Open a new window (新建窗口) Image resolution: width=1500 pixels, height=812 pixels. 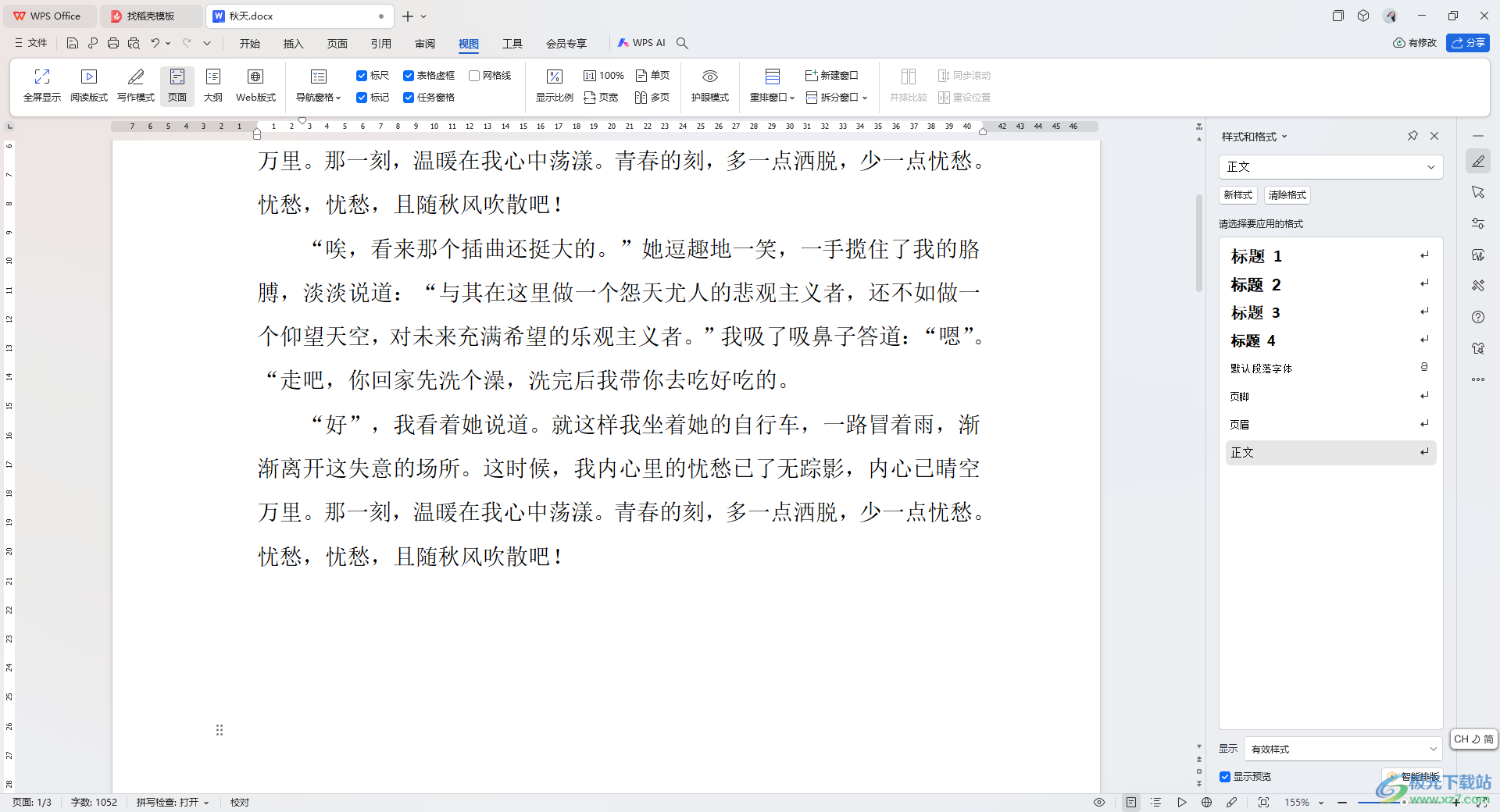tap(832, 76)
